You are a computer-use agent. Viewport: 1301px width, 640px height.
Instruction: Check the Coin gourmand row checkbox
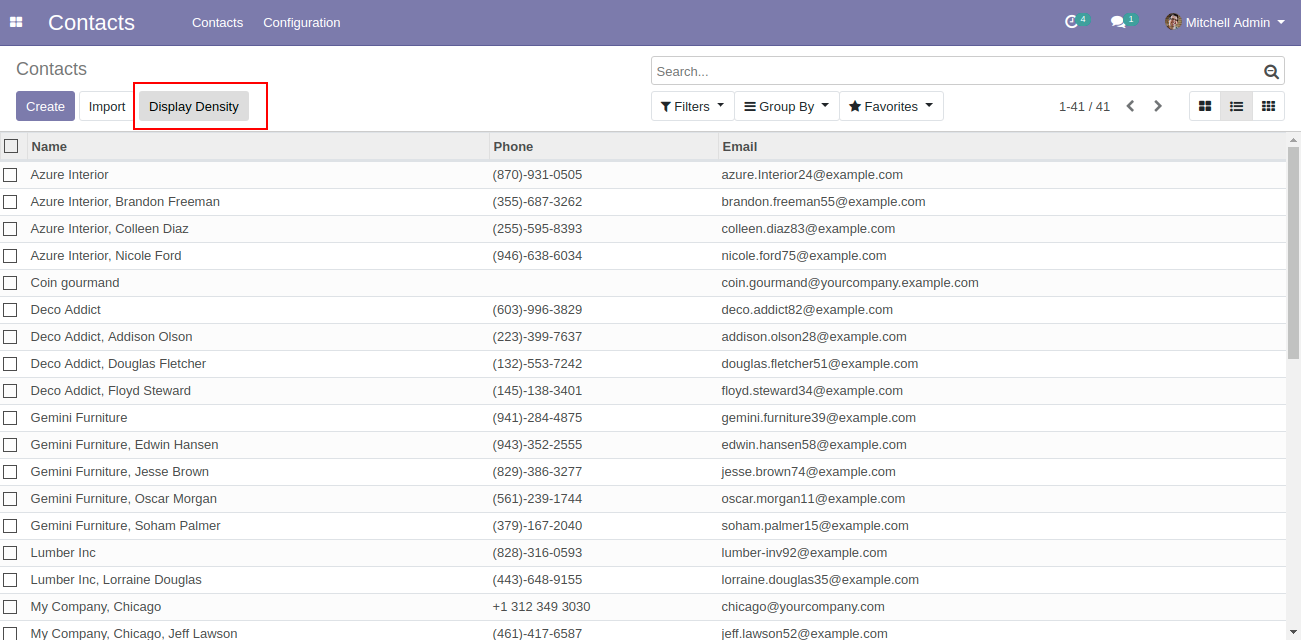coord(10,283)
